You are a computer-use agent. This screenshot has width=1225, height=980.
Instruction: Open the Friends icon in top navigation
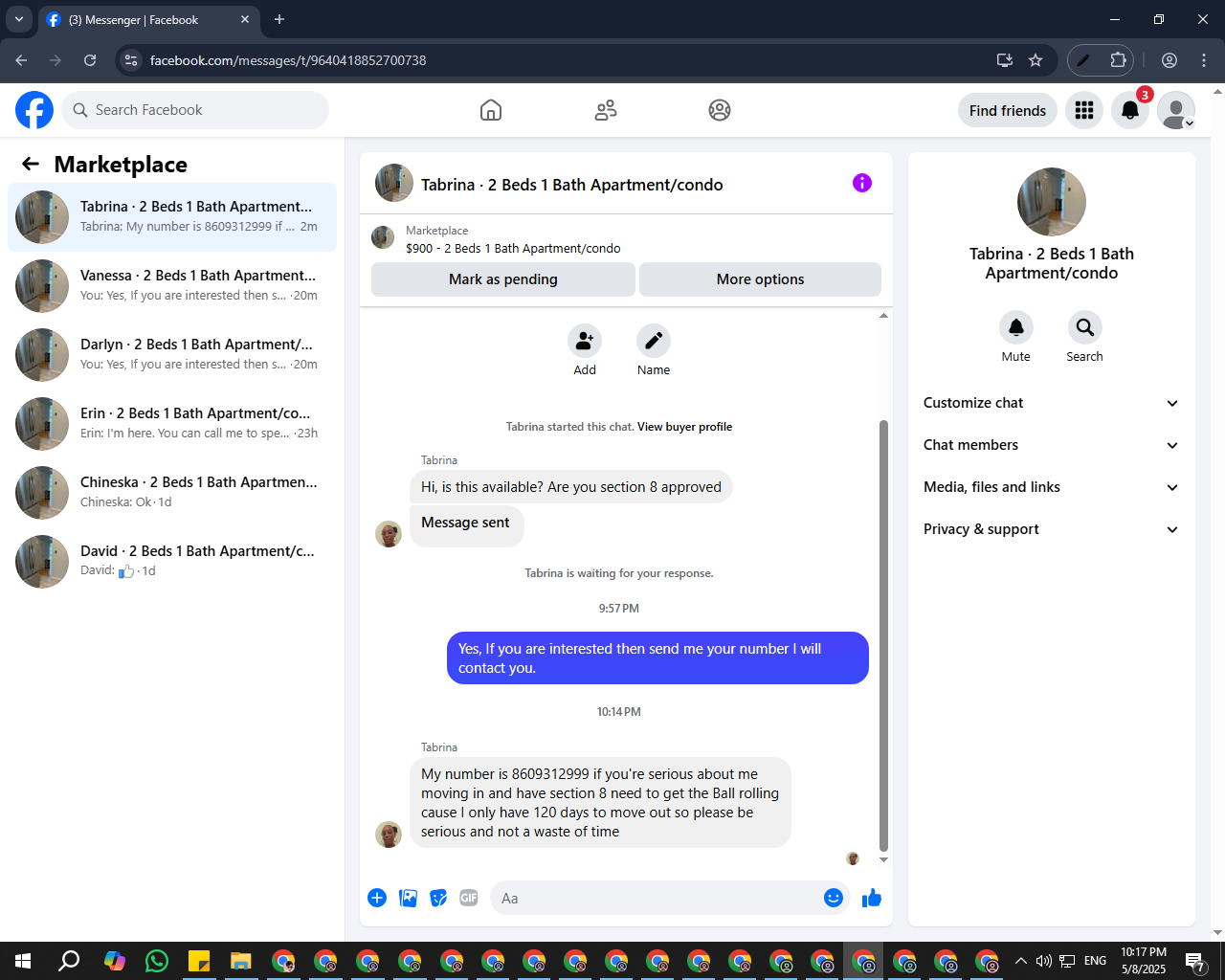coord(606,110)
